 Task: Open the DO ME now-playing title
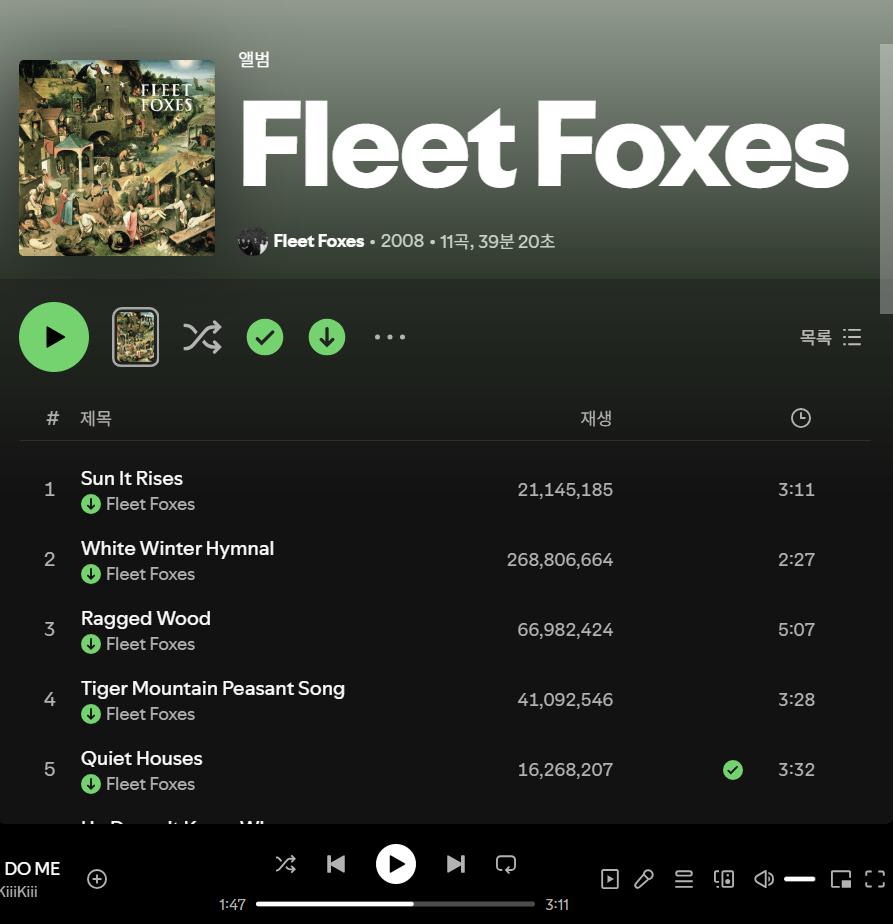32,869
